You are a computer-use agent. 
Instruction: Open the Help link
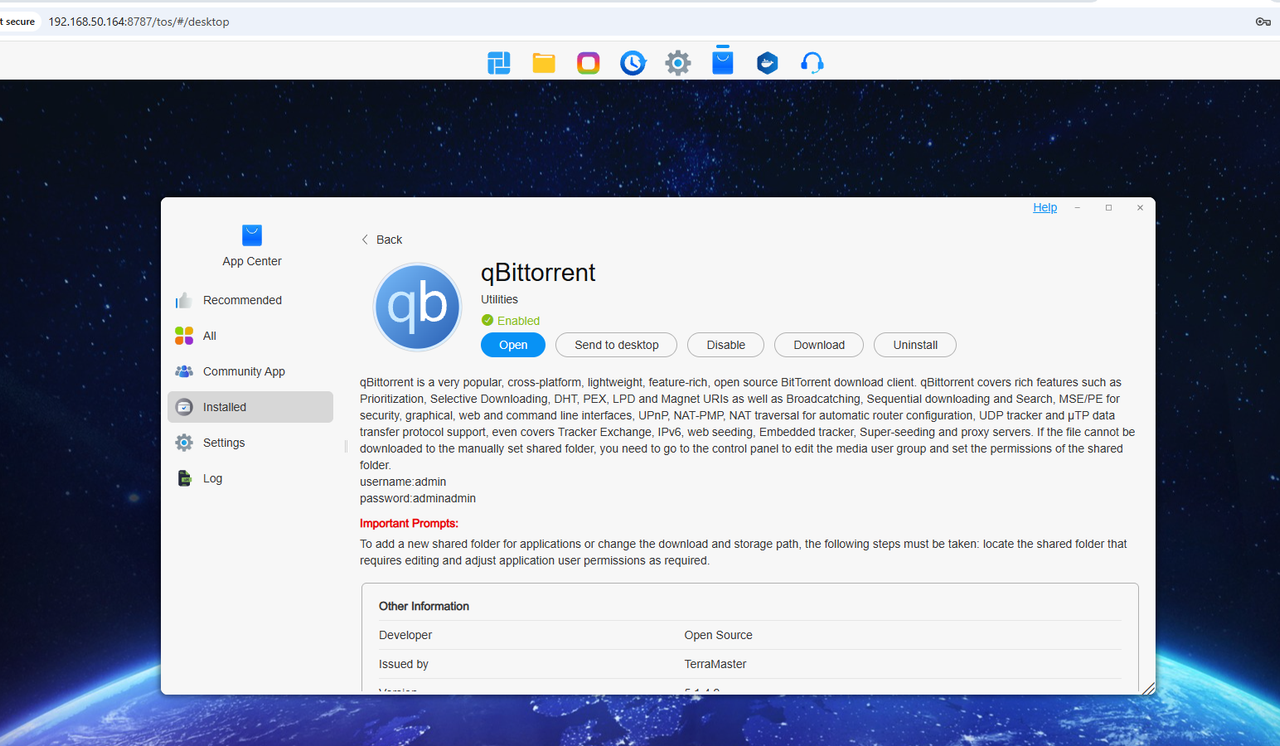[x=1045, y=208]
